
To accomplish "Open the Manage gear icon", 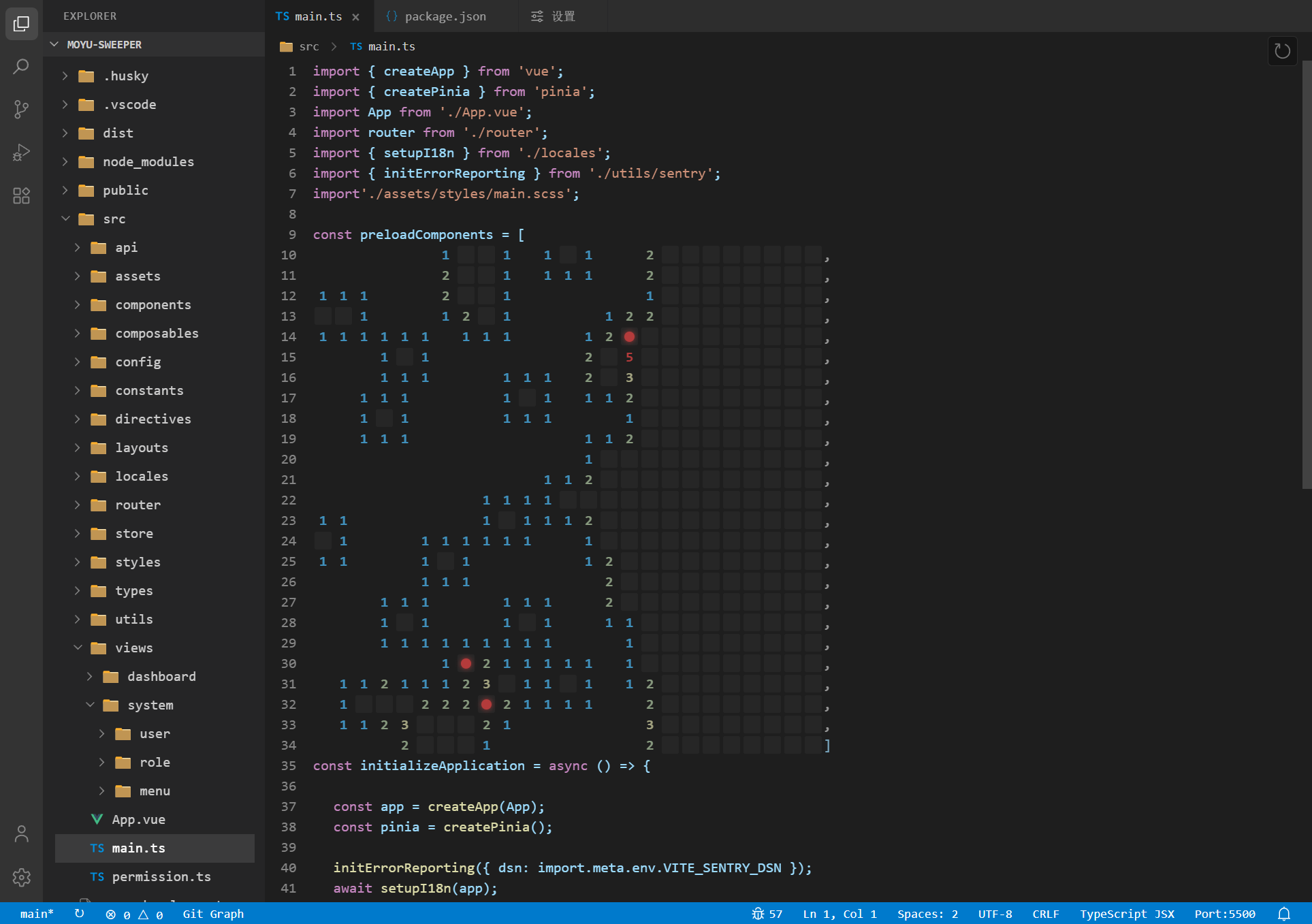I will [21, 877].
